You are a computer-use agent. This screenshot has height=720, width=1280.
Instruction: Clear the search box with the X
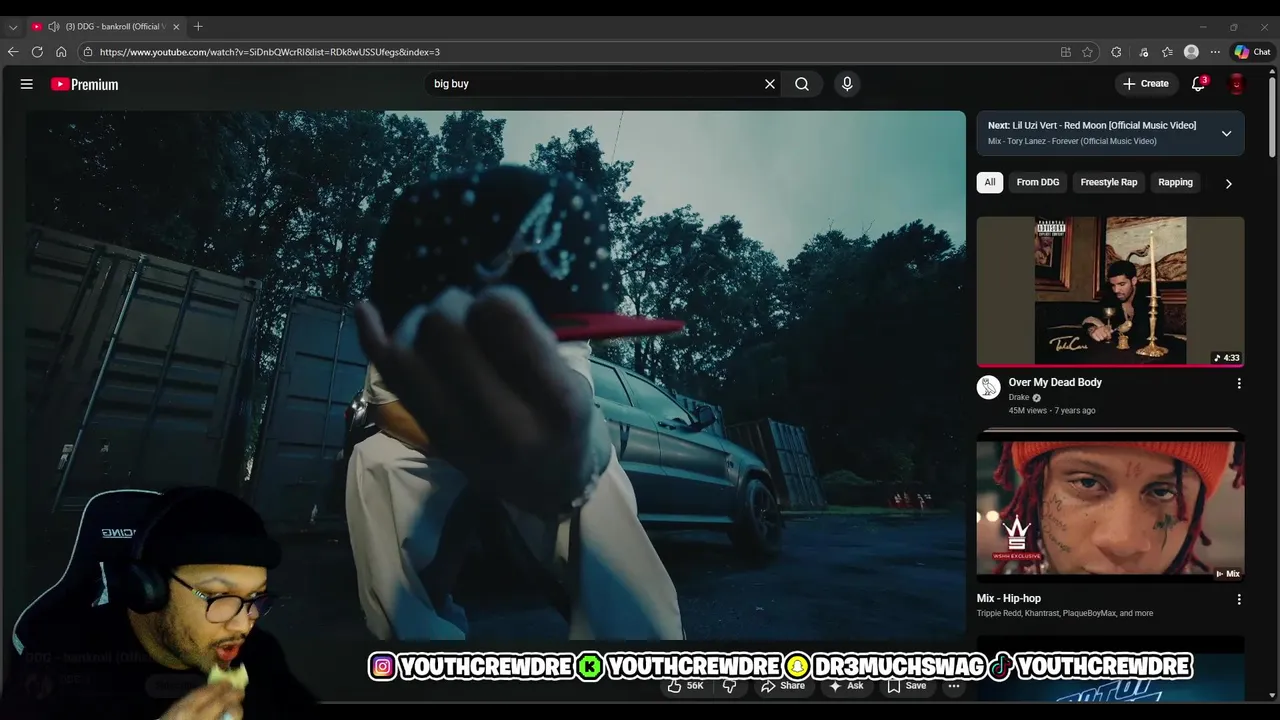(x=770, y=84)
